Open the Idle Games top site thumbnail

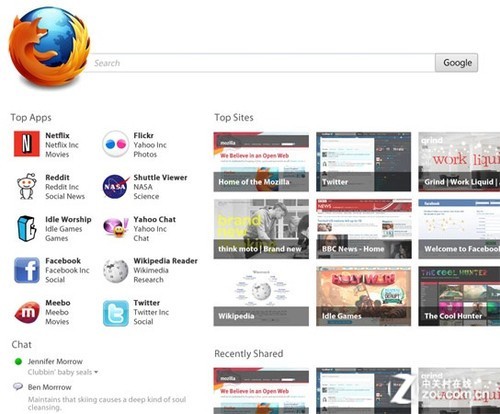point(363,296)
